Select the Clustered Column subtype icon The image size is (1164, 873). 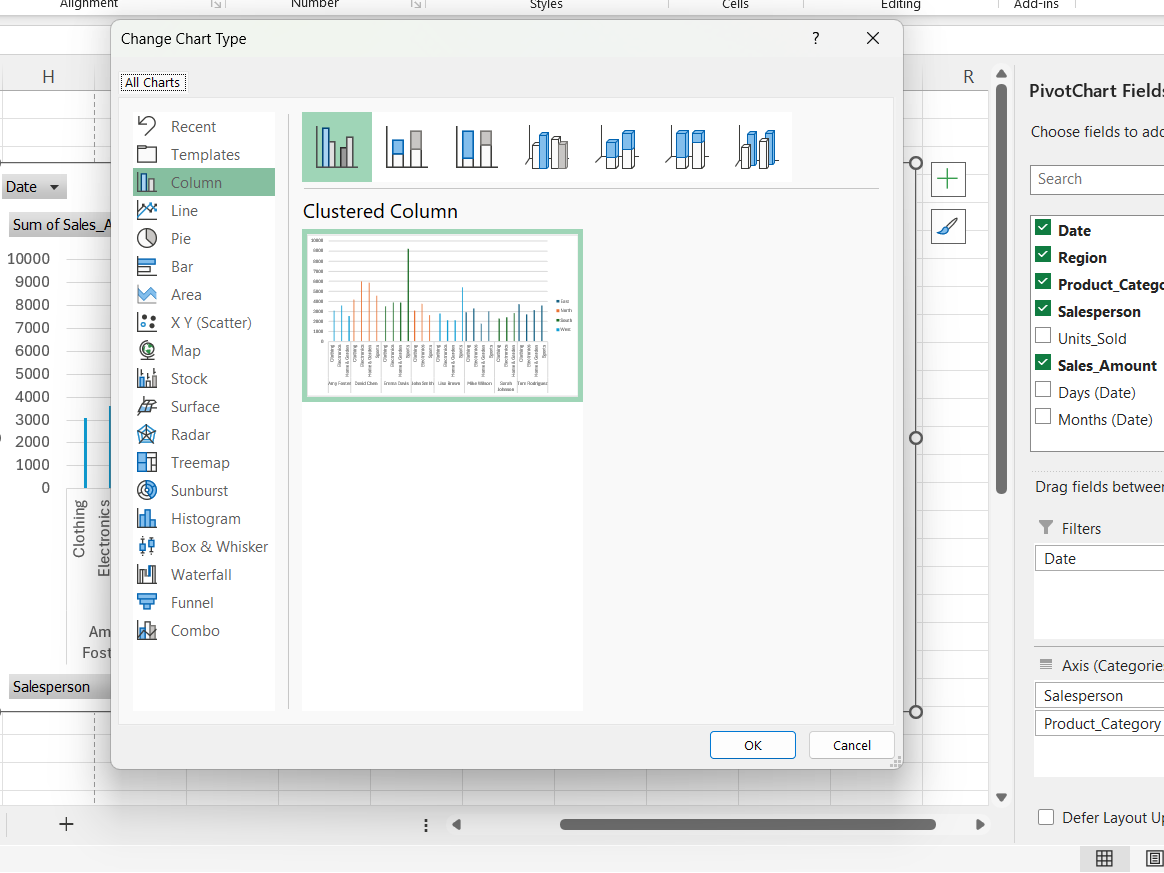click(x=337, y=147)
